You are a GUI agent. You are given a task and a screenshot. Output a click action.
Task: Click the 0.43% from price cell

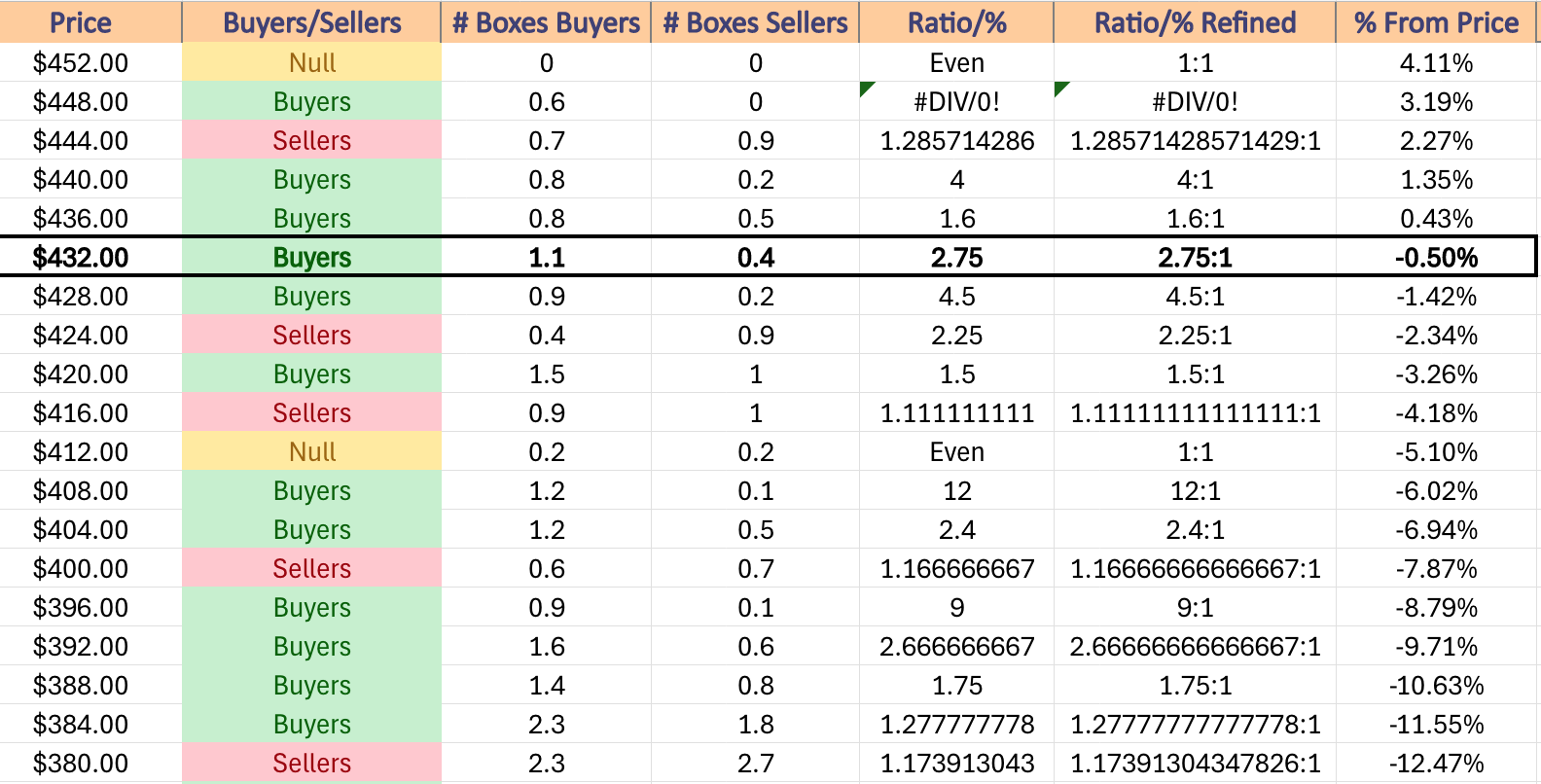(1436, 218)
